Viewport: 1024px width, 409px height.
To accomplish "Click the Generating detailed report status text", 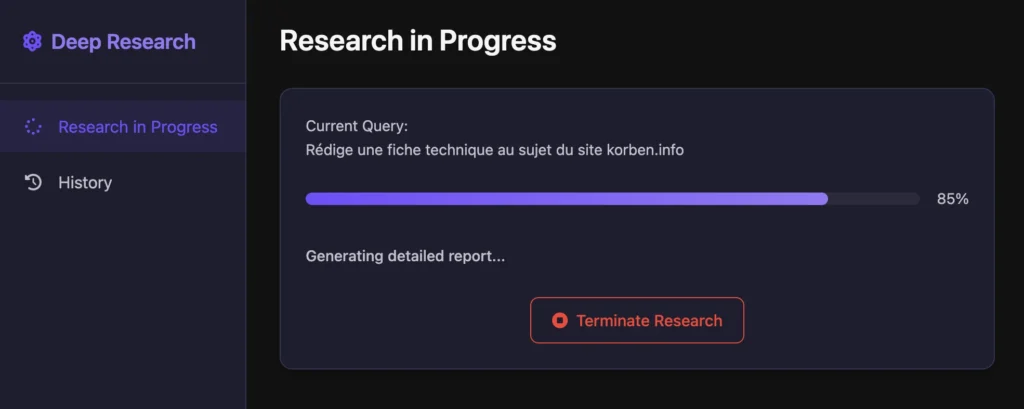I will tap(405, 256).
